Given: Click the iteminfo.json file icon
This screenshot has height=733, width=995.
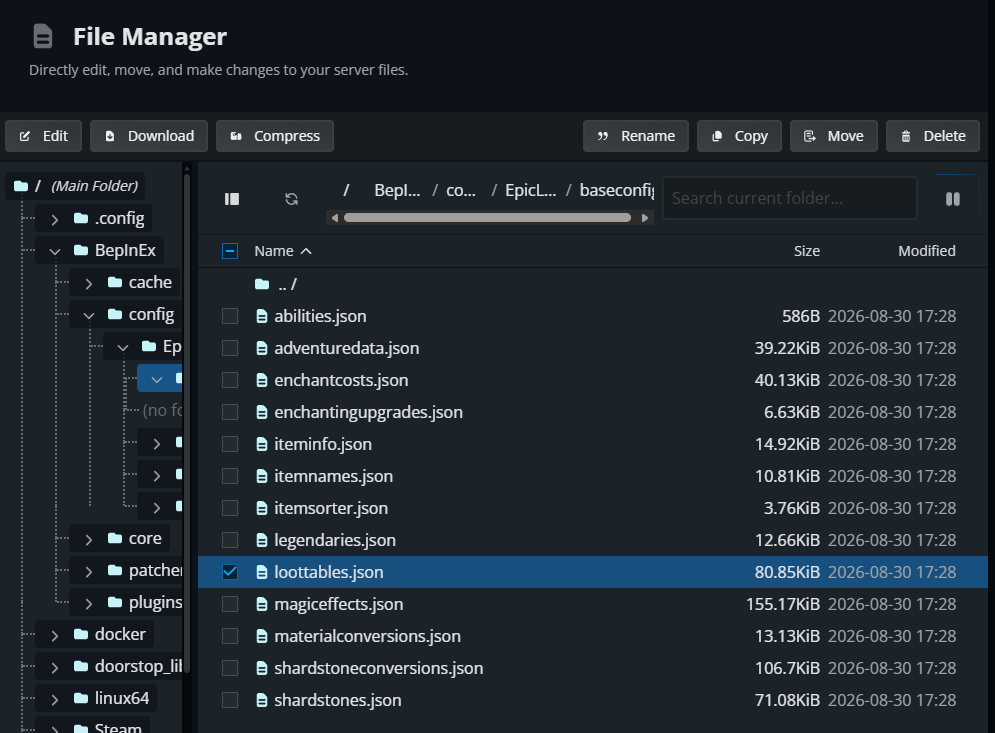Looking at the screenshot, I should pos(261,444).
